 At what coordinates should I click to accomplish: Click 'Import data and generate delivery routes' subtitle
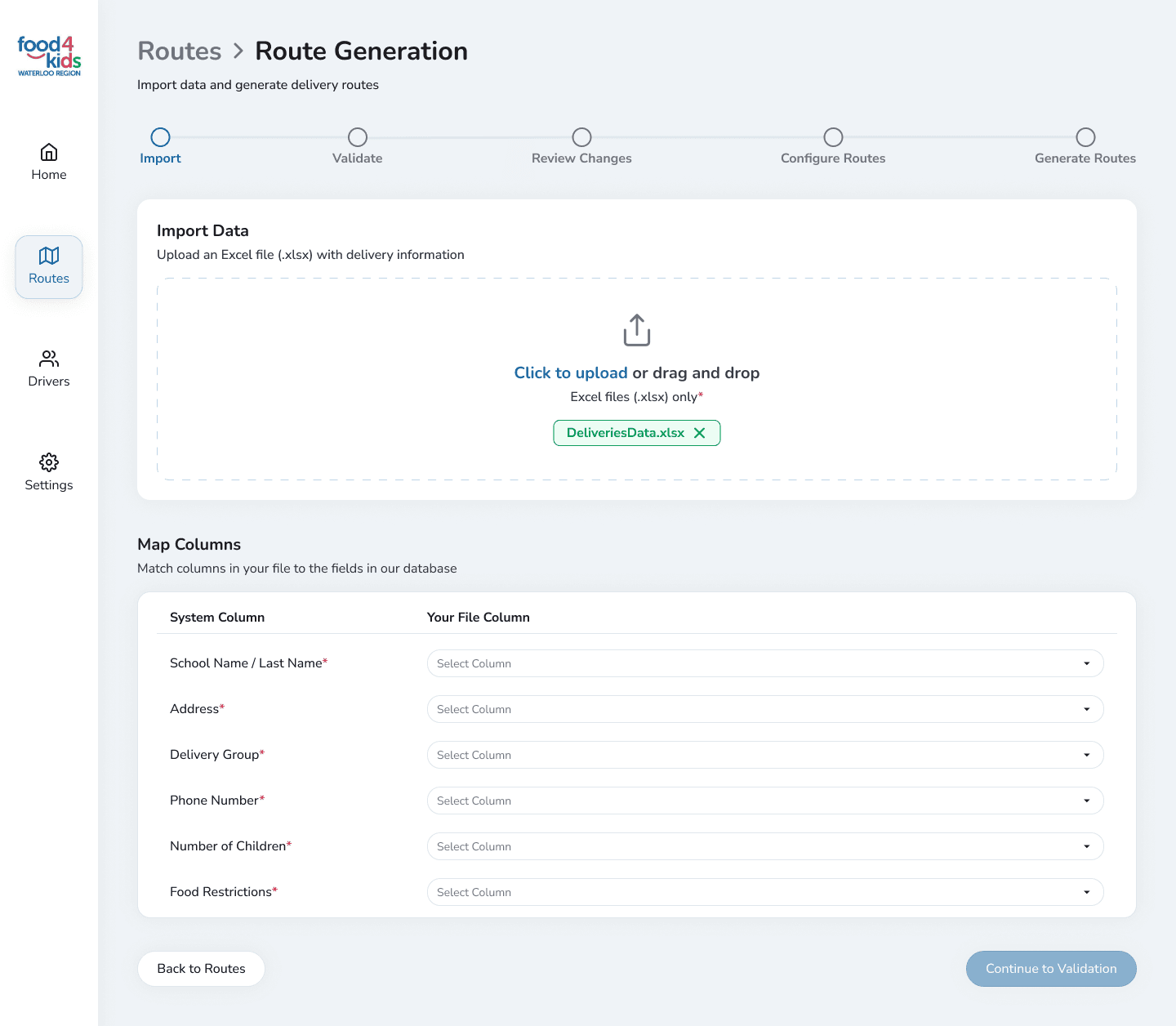(258, 85)
